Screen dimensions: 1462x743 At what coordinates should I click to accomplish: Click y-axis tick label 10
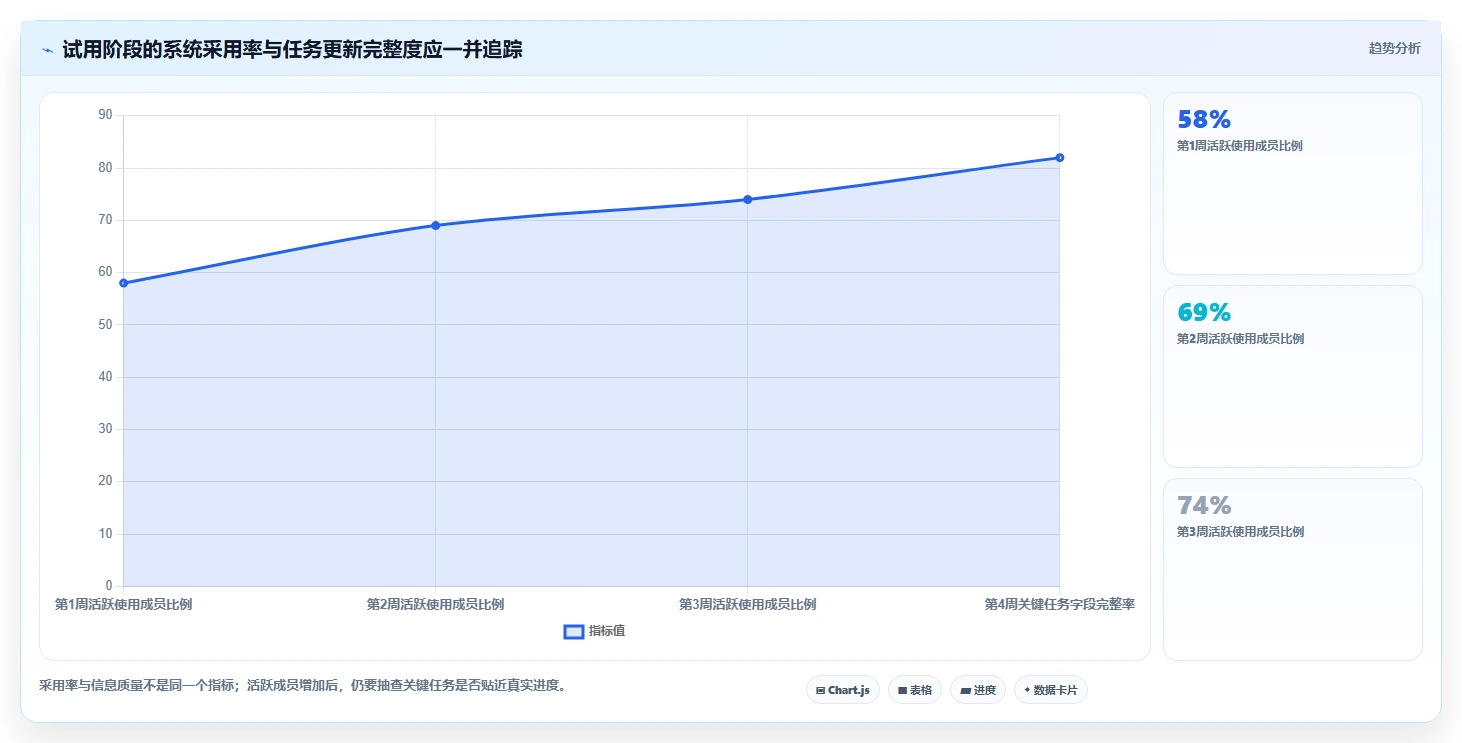[x=106, y=534]
